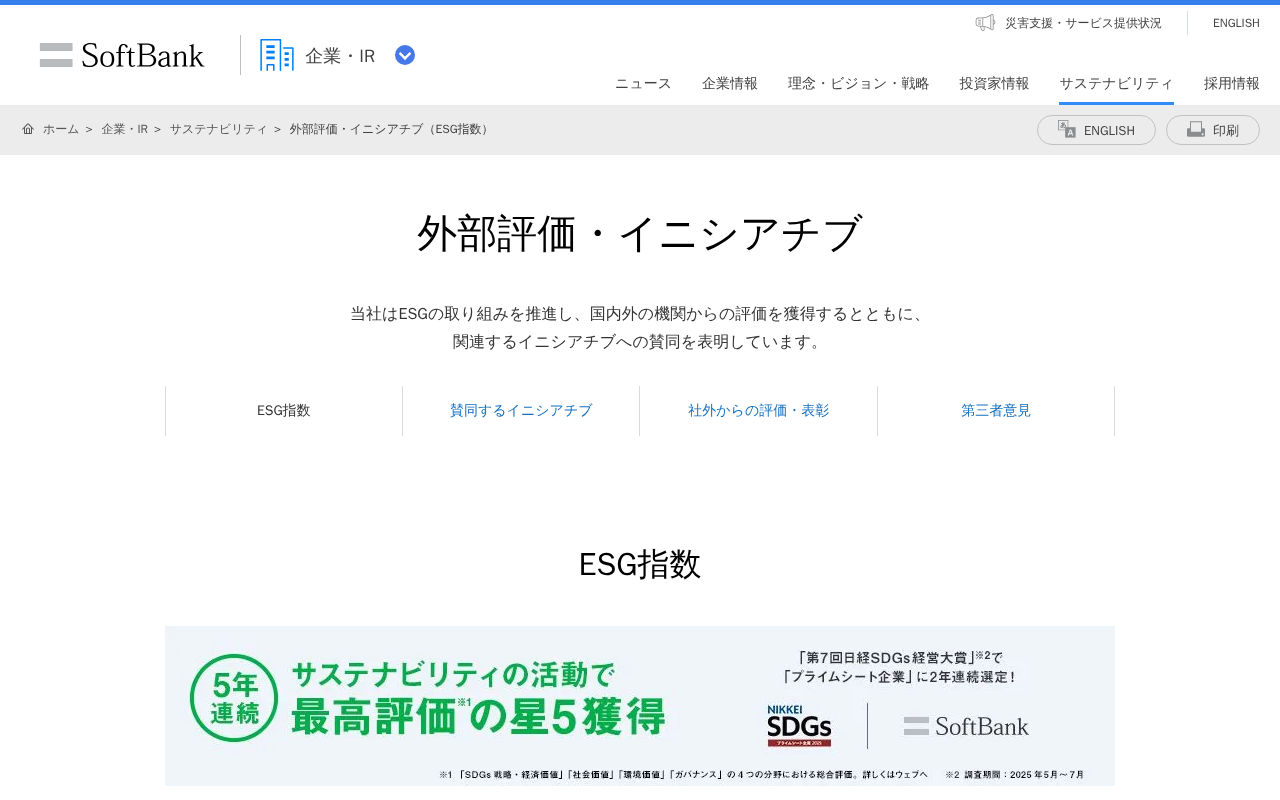Open the 企業情報 menu

pos(730,83)
